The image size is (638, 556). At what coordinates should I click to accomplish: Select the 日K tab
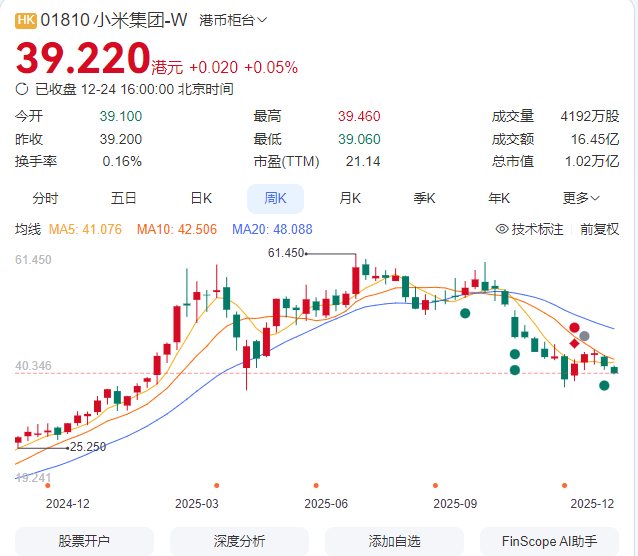201,198
